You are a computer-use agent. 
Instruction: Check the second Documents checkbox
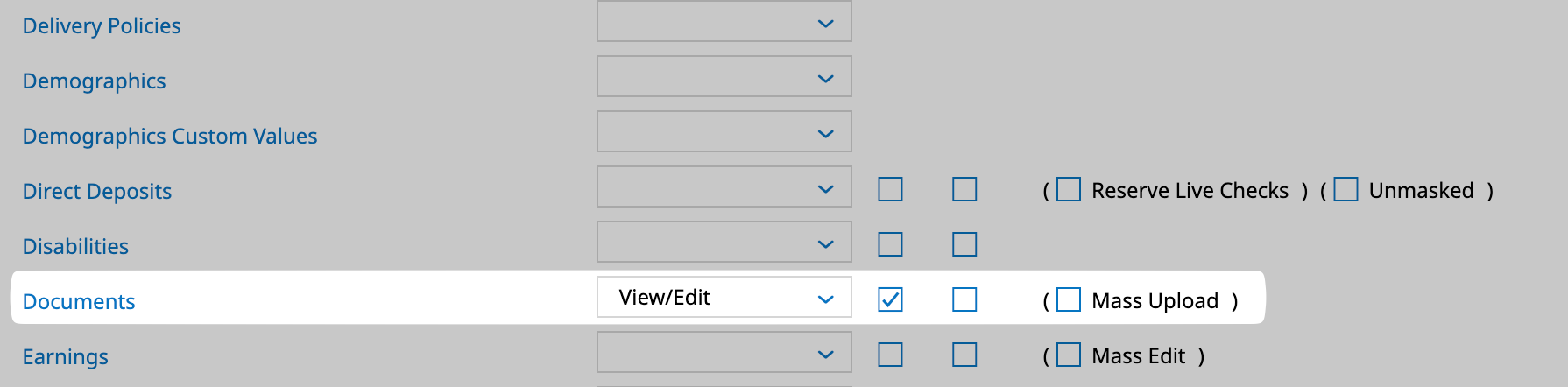coord(964,299)
